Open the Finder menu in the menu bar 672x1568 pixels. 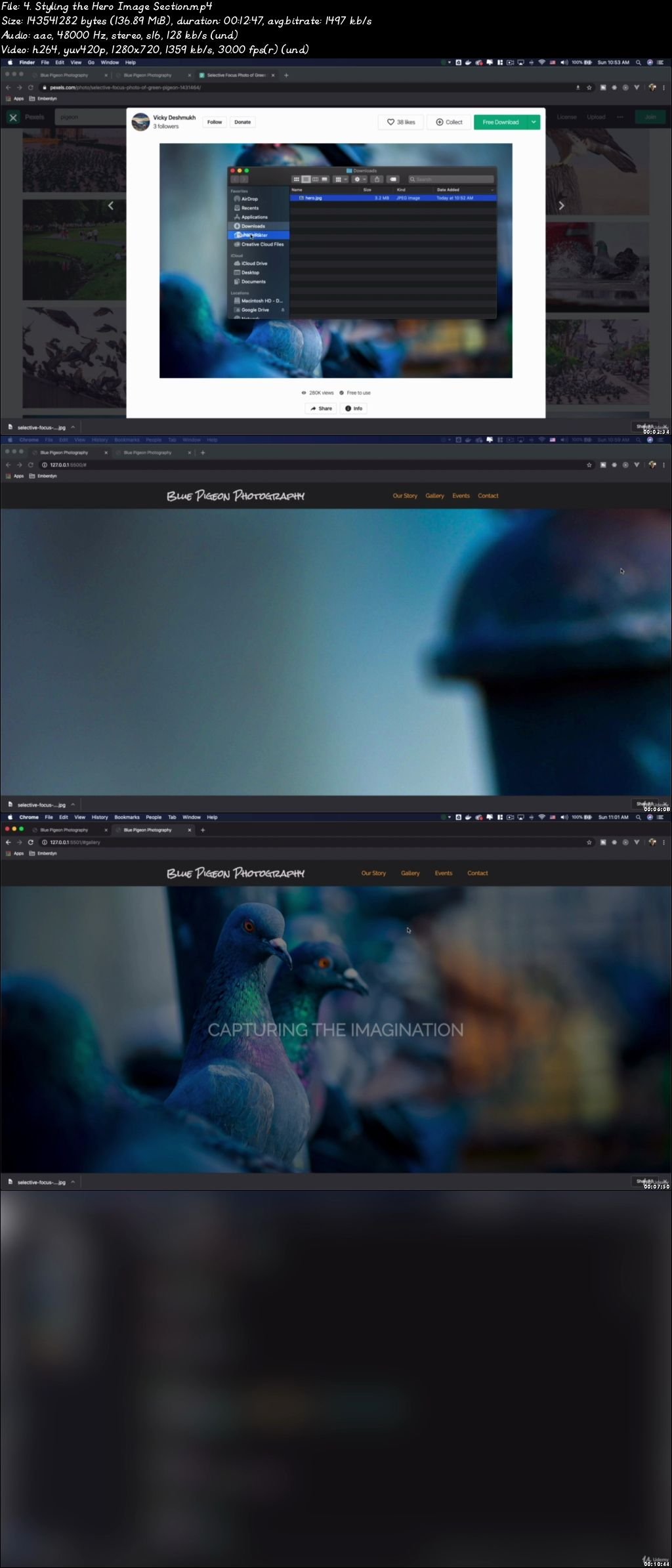27,62
